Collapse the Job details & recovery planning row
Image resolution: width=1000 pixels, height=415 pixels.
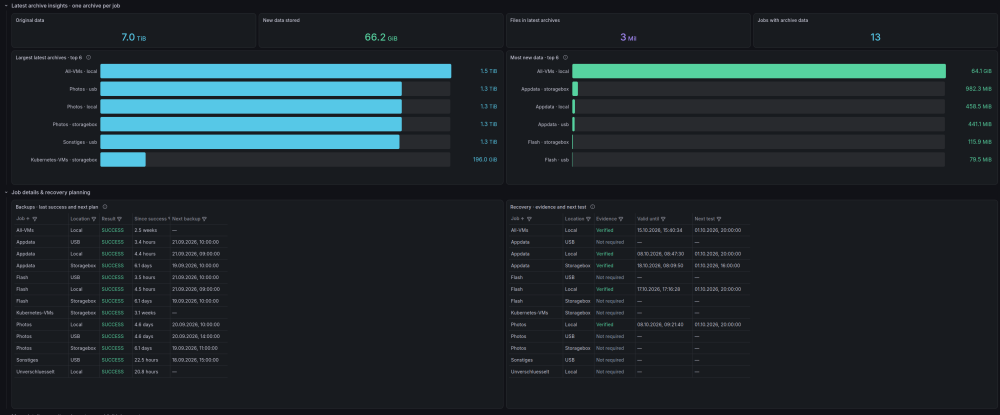coord(6,192)
